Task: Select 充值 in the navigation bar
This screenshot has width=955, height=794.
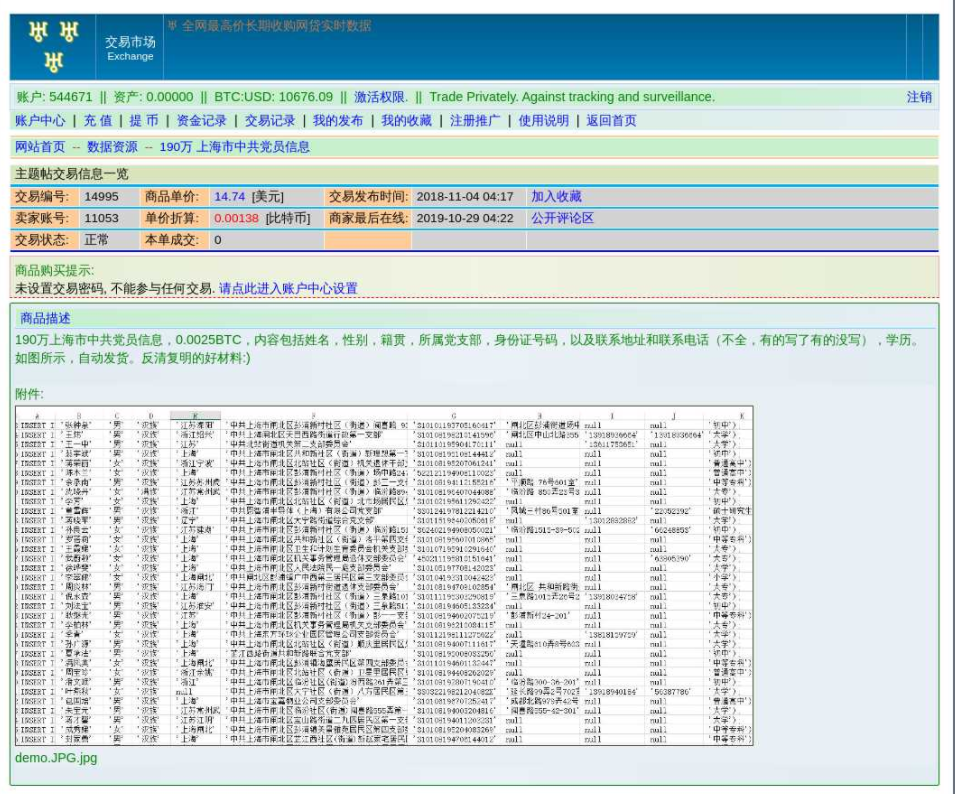Action: (98, 121)
